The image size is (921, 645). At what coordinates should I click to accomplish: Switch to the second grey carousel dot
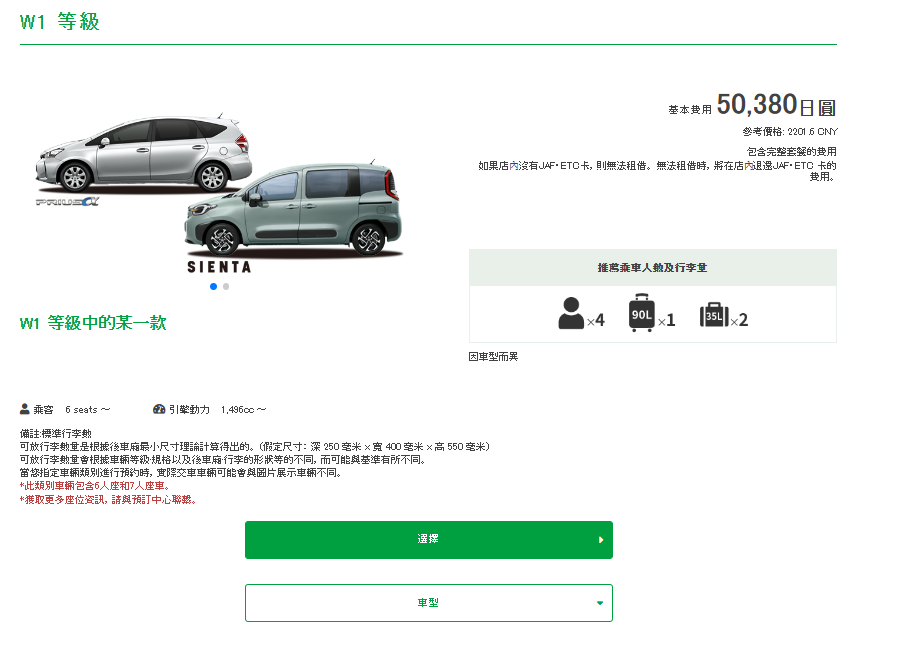226,287
